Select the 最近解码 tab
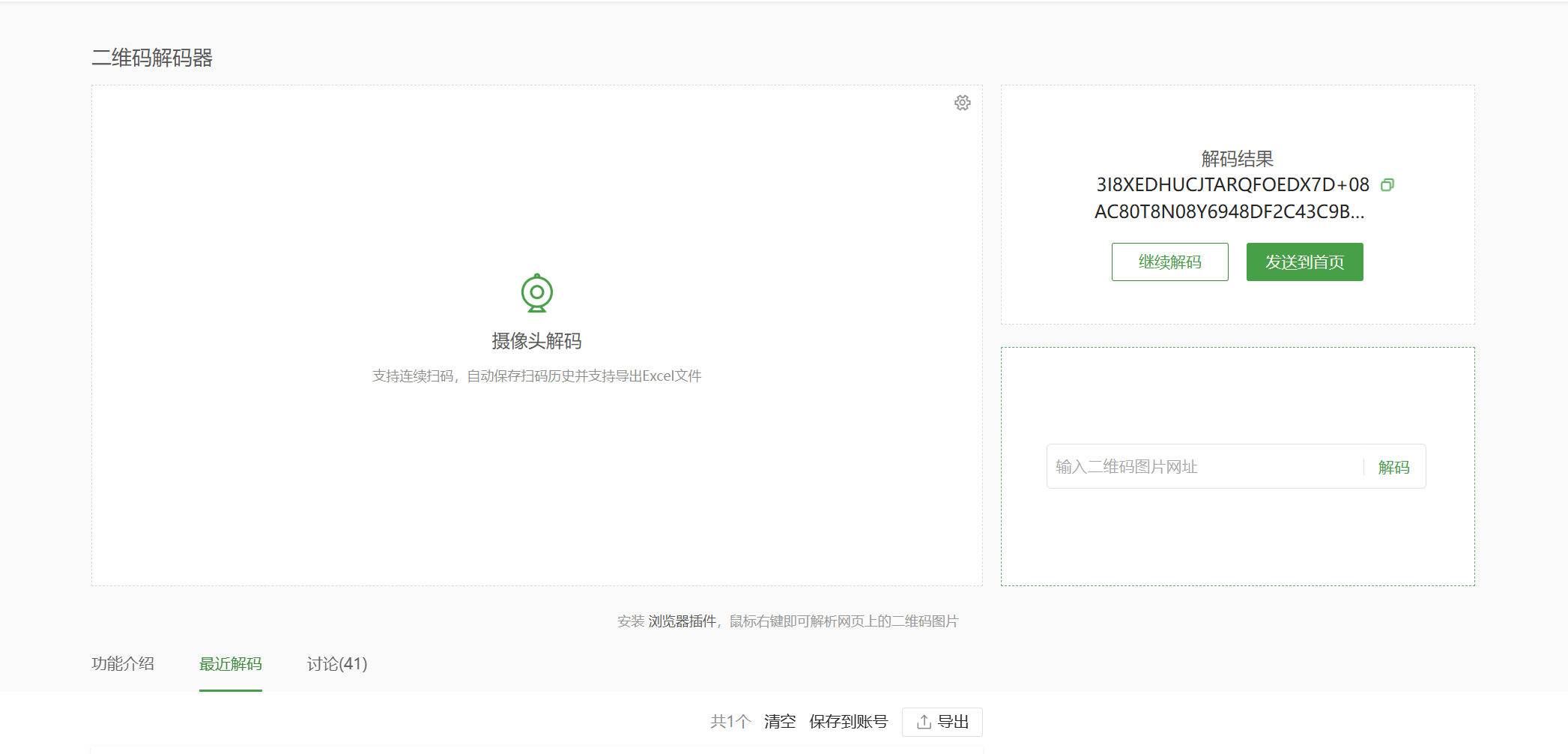 [x=230, y=663]
